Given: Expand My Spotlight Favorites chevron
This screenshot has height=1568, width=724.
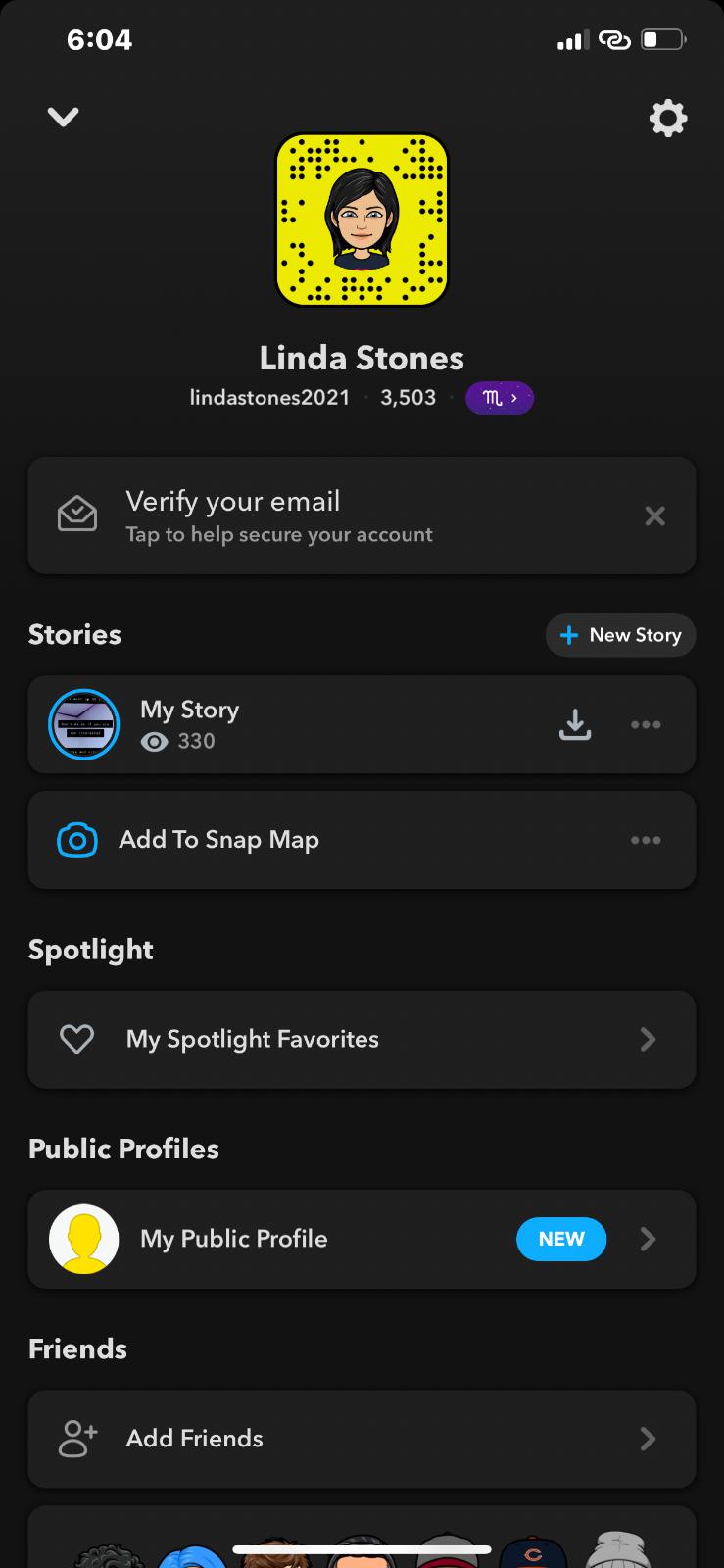Looking at the screenshot, I should 648,1039.
